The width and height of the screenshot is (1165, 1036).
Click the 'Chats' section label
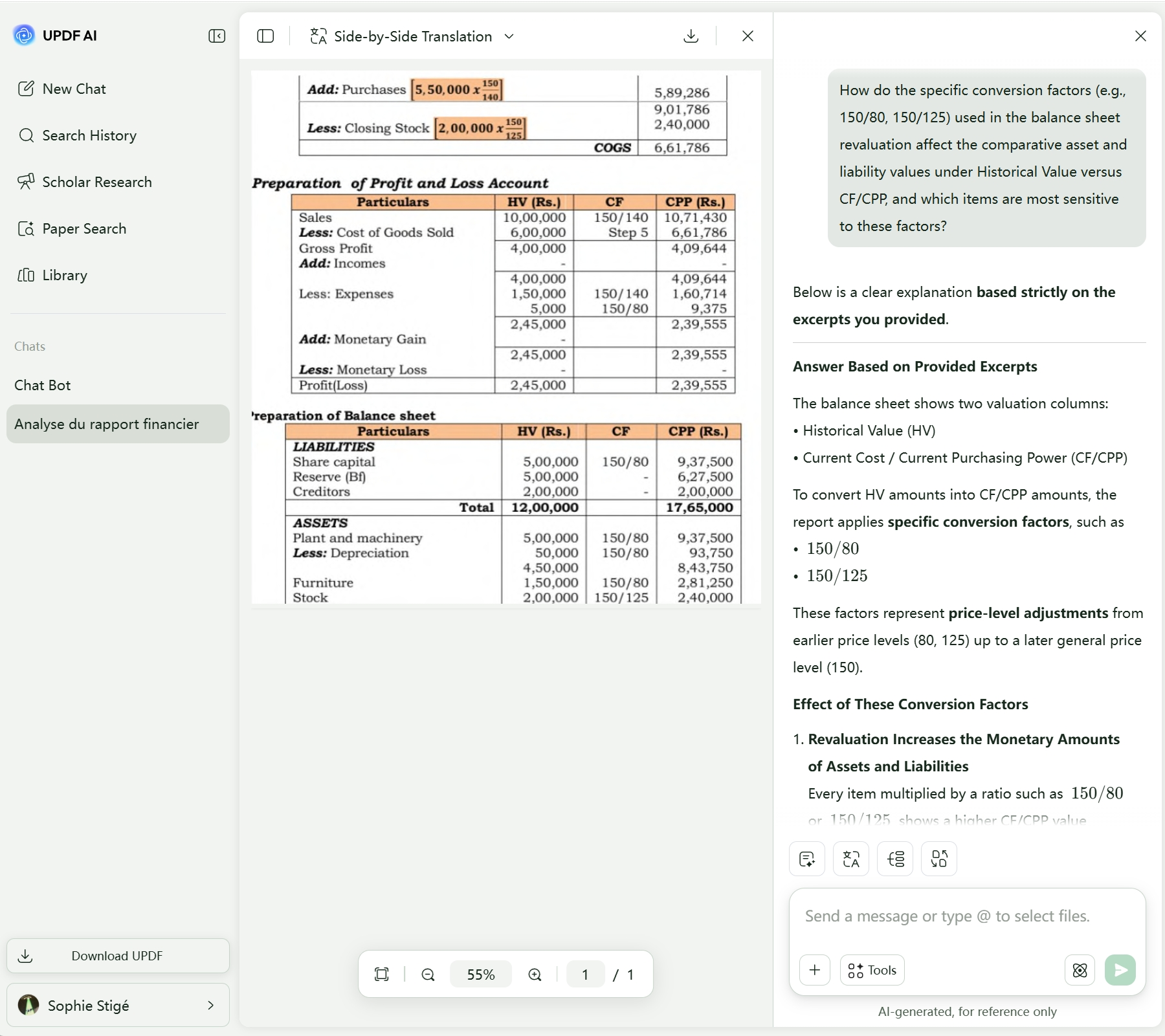coord(30,346)
